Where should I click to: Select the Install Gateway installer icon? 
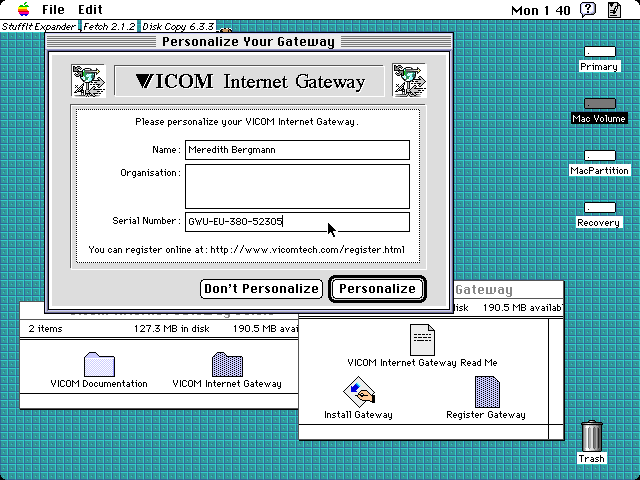click(359, 392)
